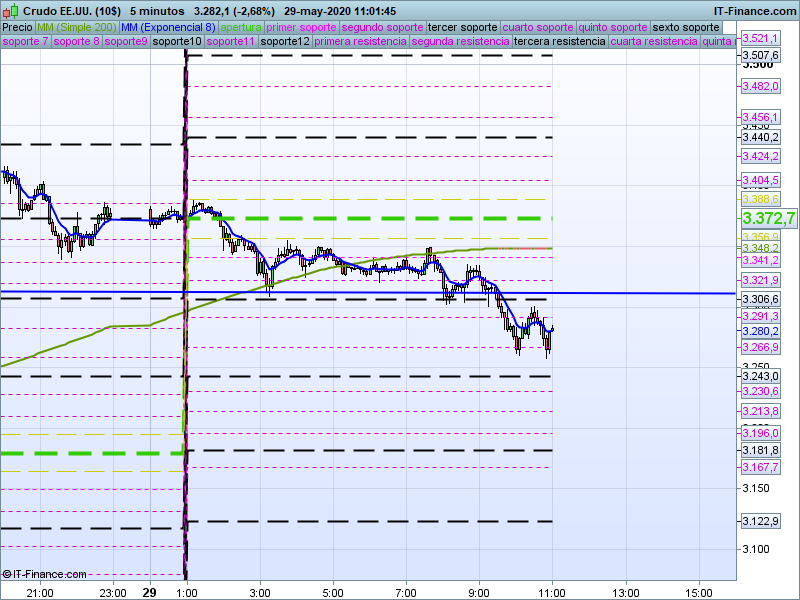Select the soporte 8 label
This screenshot has width=800, height=600.
76,41
